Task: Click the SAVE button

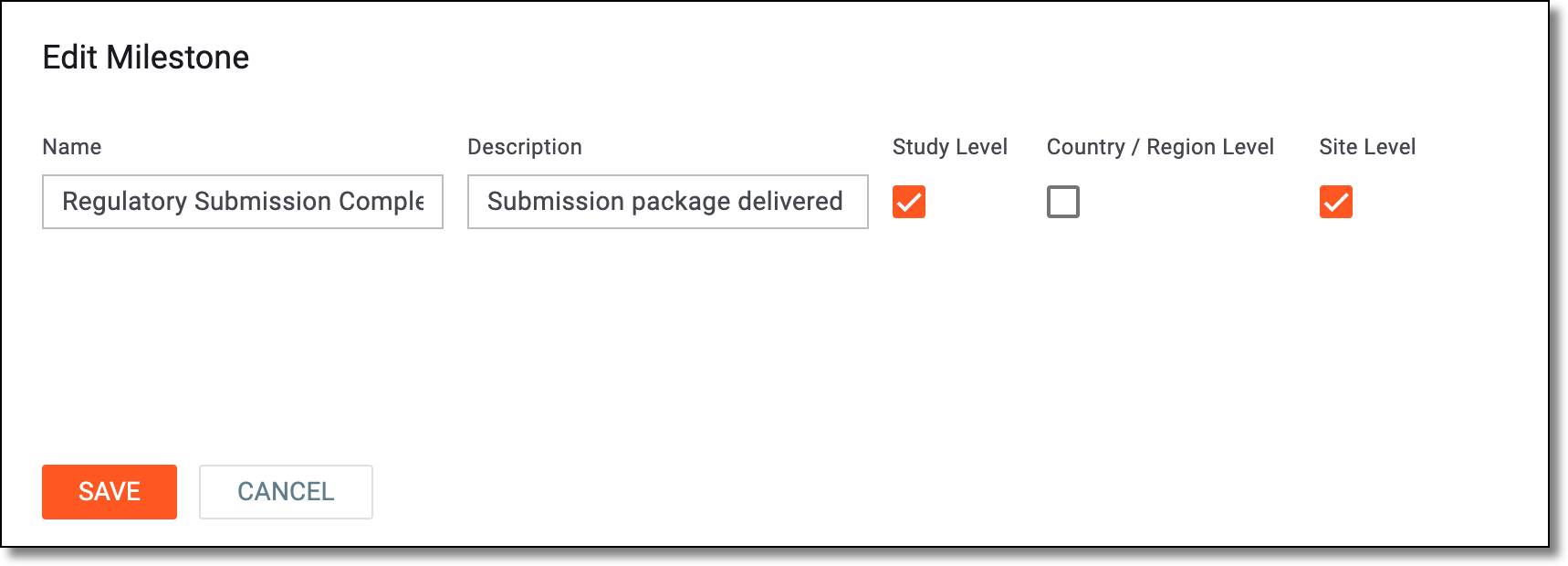Action: pos(110,492)
